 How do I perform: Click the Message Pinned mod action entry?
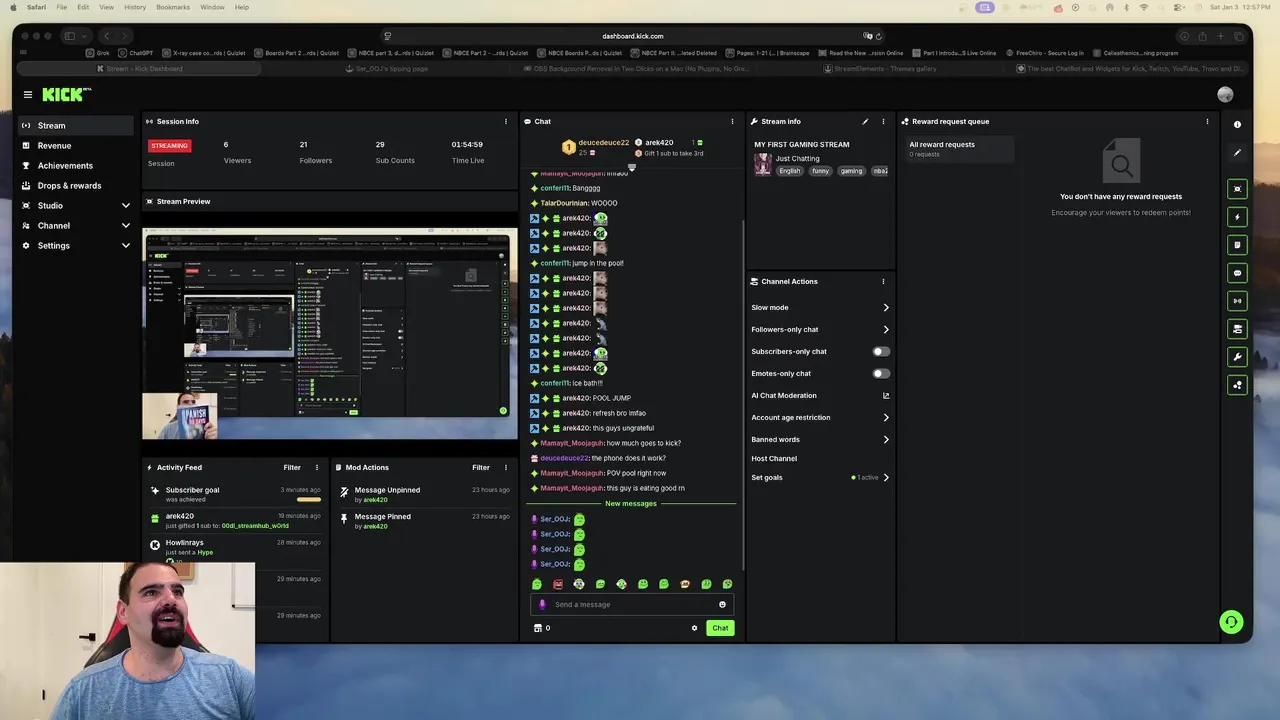[425, 521]
